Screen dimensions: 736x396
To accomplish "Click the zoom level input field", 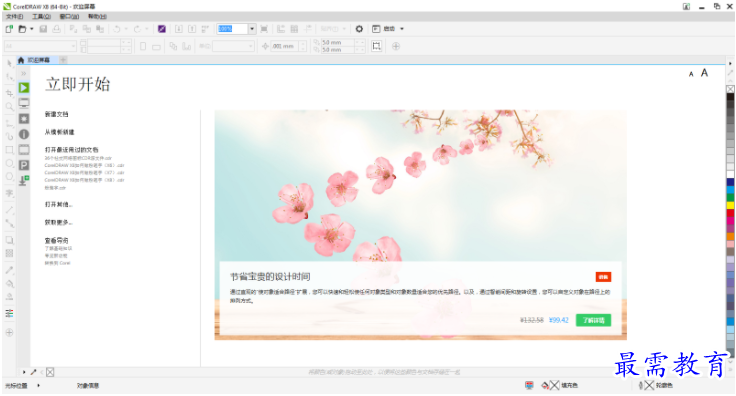I will pos(233,29).
